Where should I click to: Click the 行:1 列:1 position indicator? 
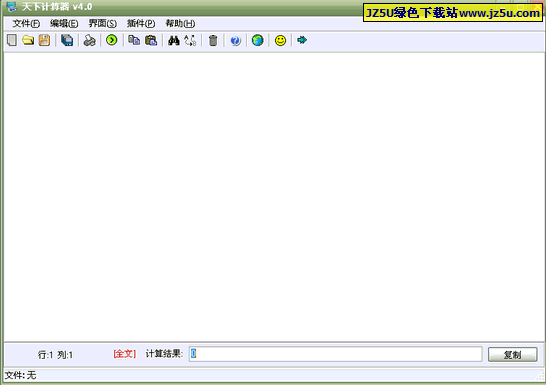coord(55,355)
